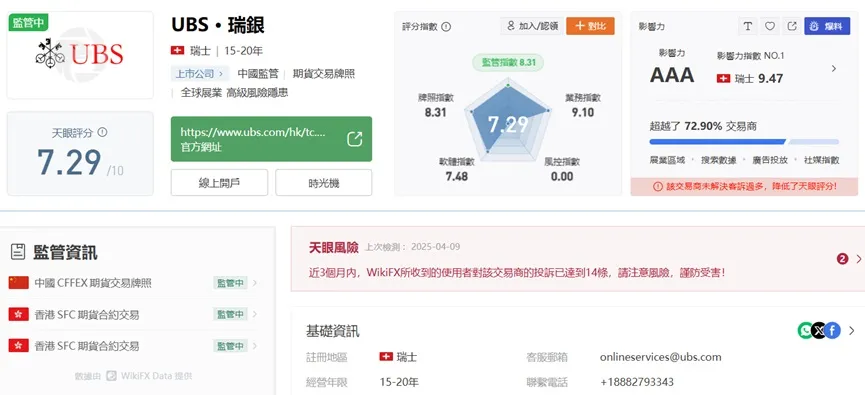Click the red risk count badge 2
Image resolution: width=865 pixels, height=395 pixels.
tap(842, 259)
